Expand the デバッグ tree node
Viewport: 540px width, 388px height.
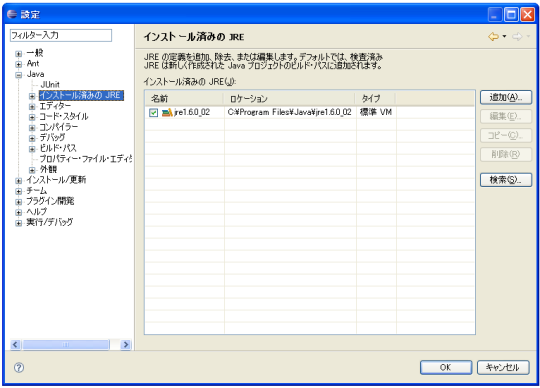[x=32, y=138]
